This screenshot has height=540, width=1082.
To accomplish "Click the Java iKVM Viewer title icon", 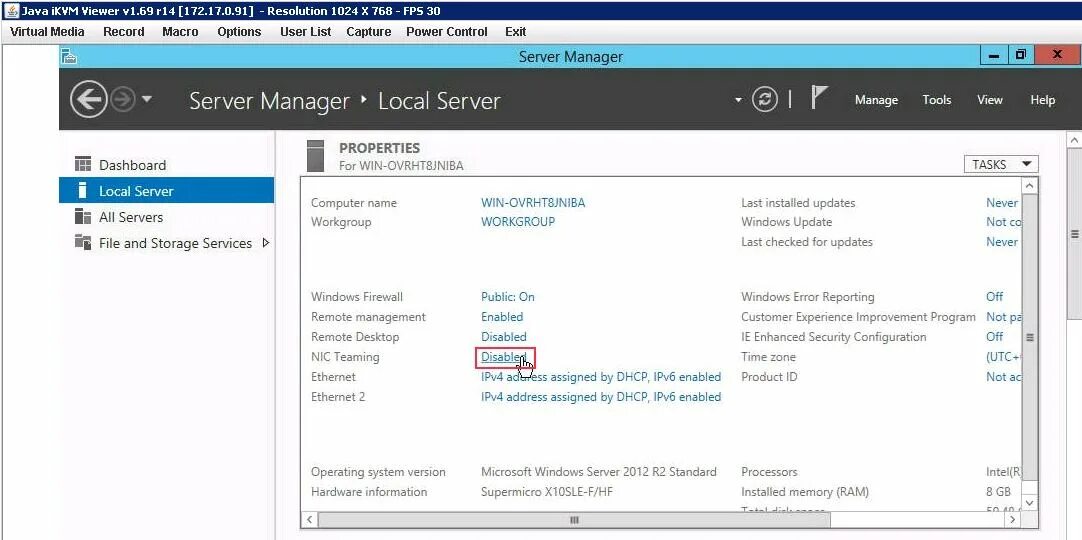I will 12,10.
